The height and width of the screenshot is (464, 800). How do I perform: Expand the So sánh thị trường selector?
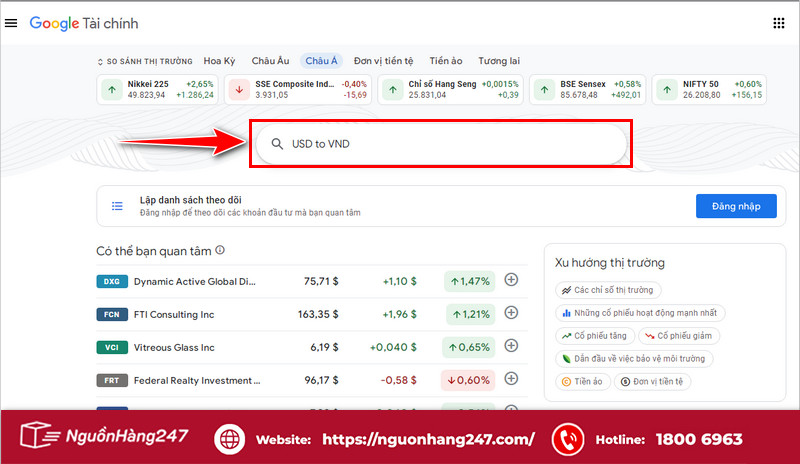144,61
